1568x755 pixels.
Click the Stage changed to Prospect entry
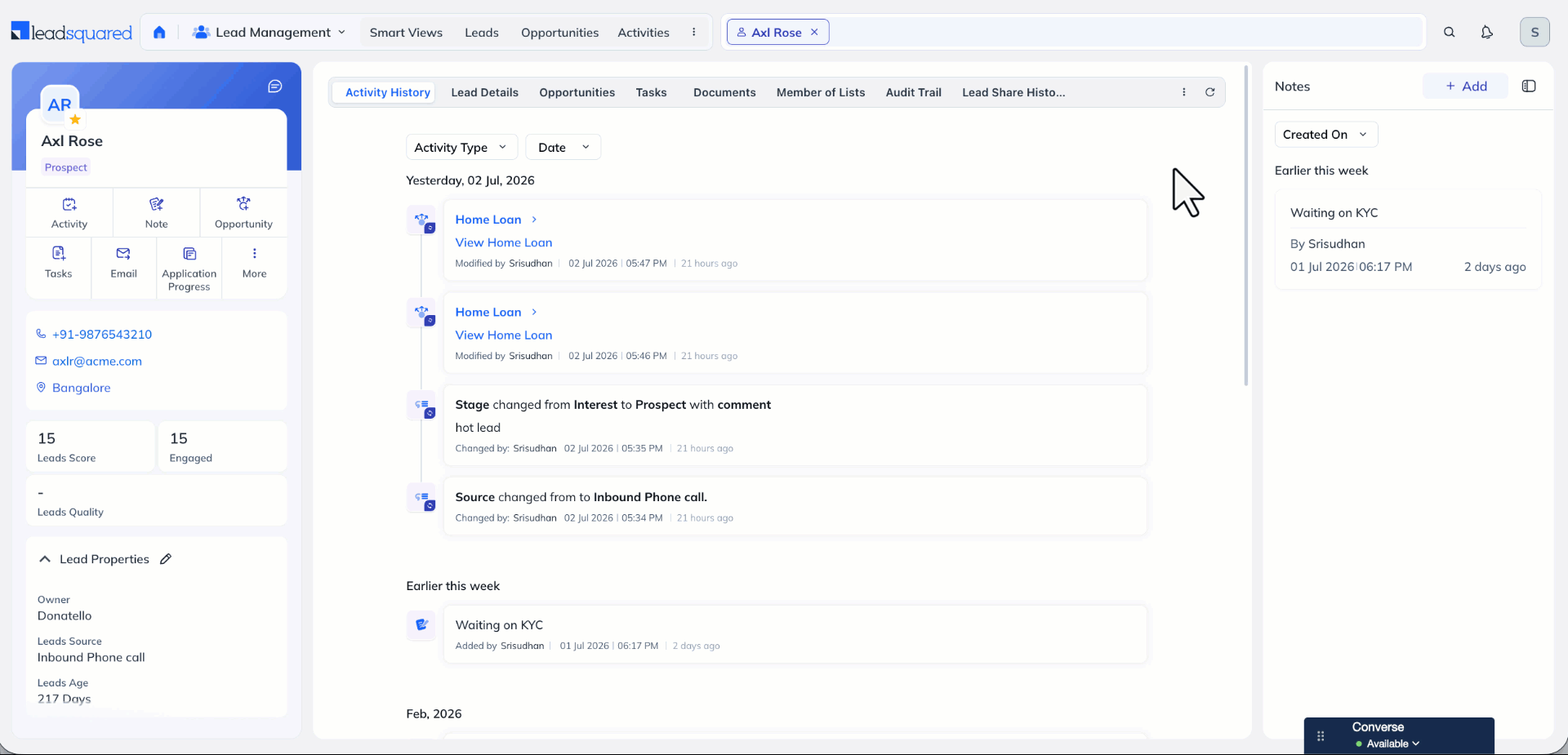tap(795, 425)
